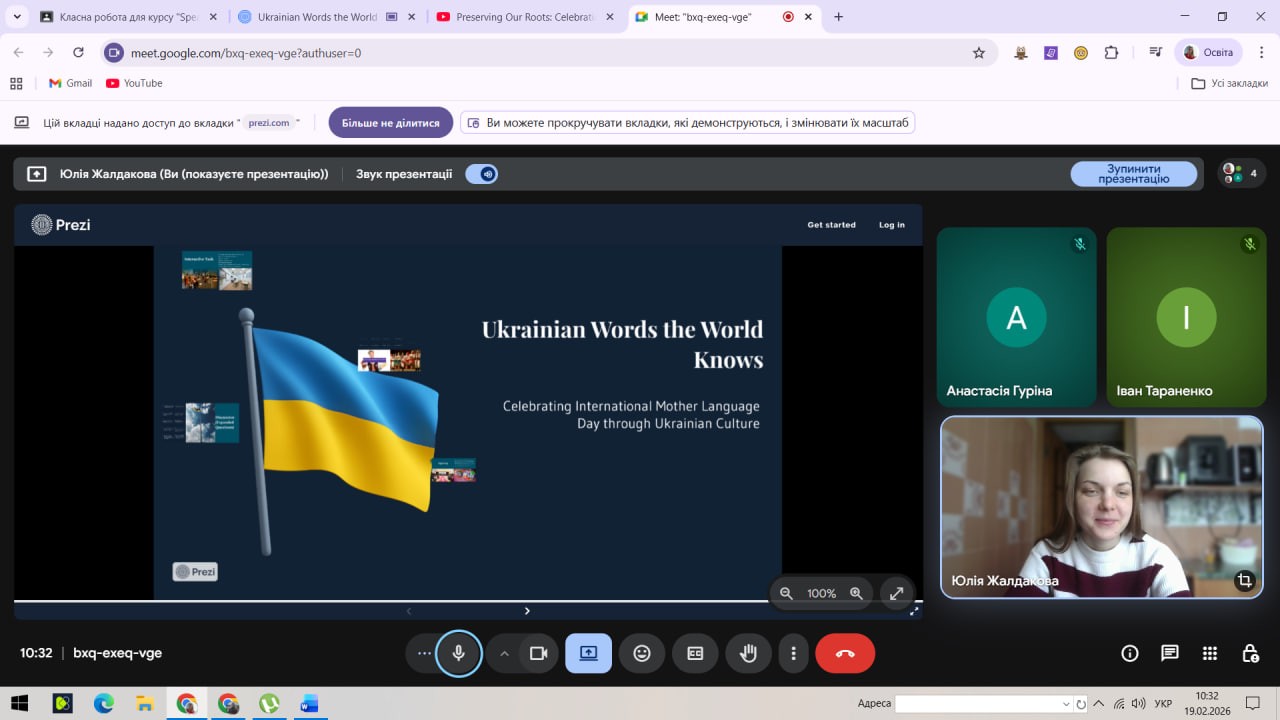Open the meeting chat panel
1280x720 pixels.
click(1169, 653)
